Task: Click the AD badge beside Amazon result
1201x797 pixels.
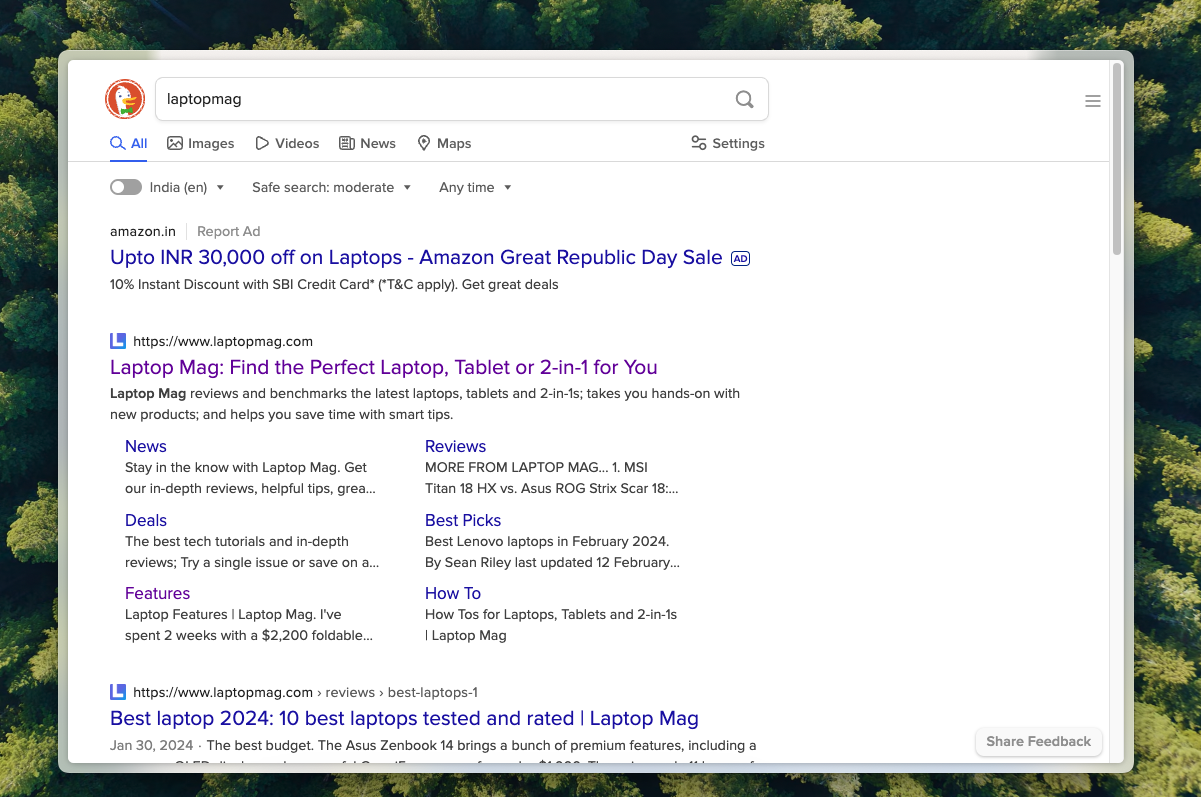Action: tap(740, 258)
